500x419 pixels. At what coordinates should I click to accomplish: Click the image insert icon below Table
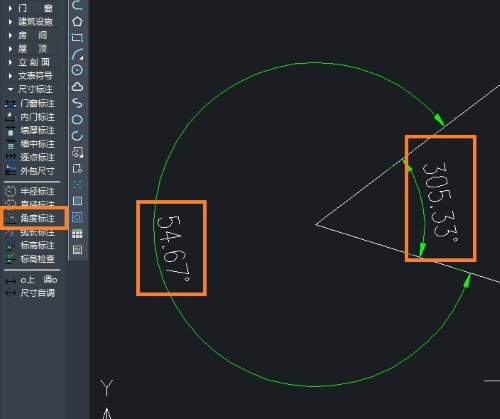[x=77, y=250]
